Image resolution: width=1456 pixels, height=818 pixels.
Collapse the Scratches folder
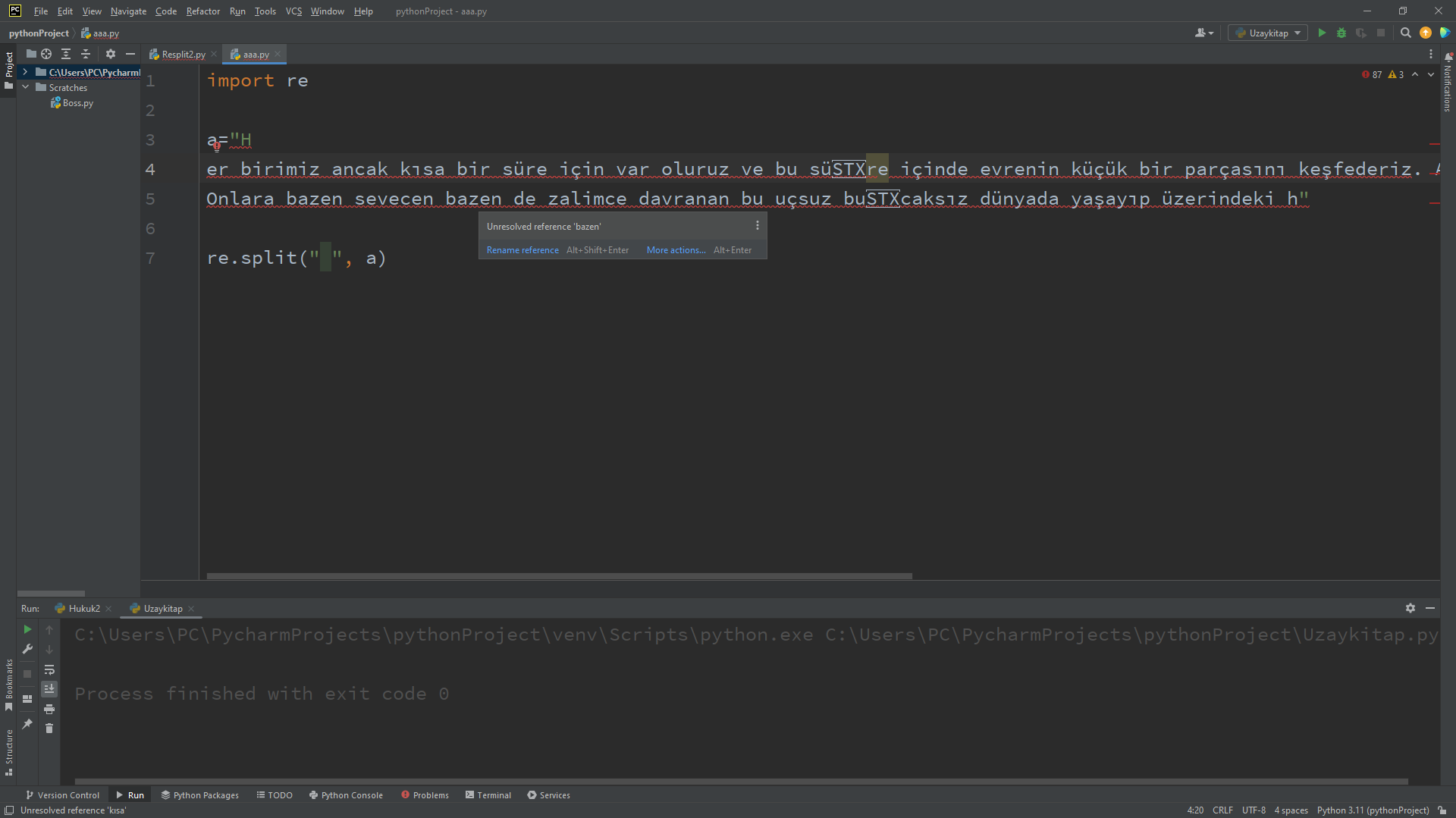coord(25,87)
